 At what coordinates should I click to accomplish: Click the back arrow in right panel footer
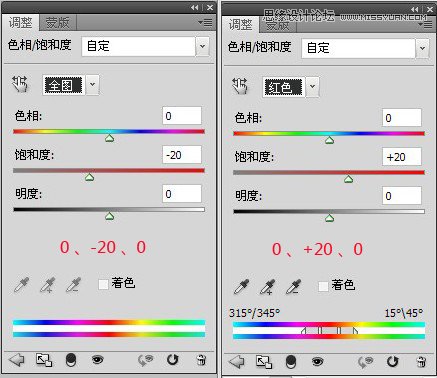pyautogui.click(x=237, y=362)
